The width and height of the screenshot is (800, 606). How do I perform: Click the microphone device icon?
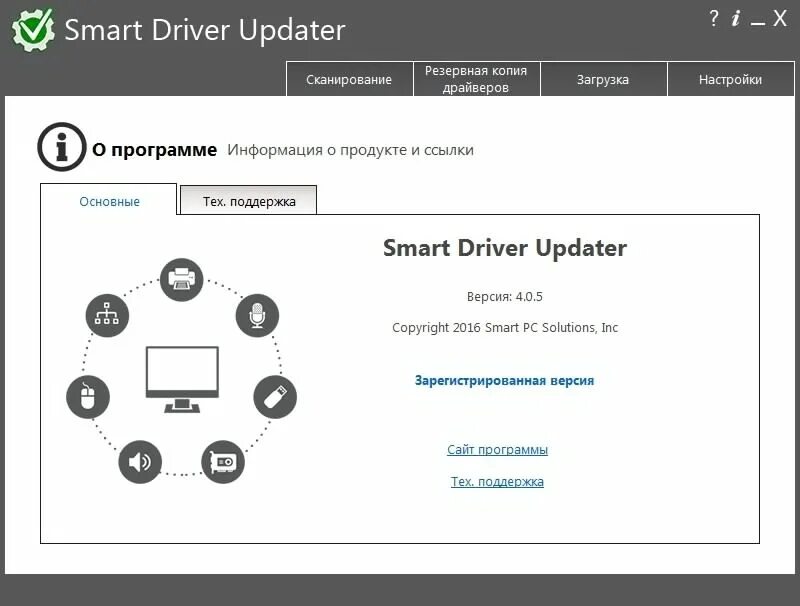pos(257,316)
